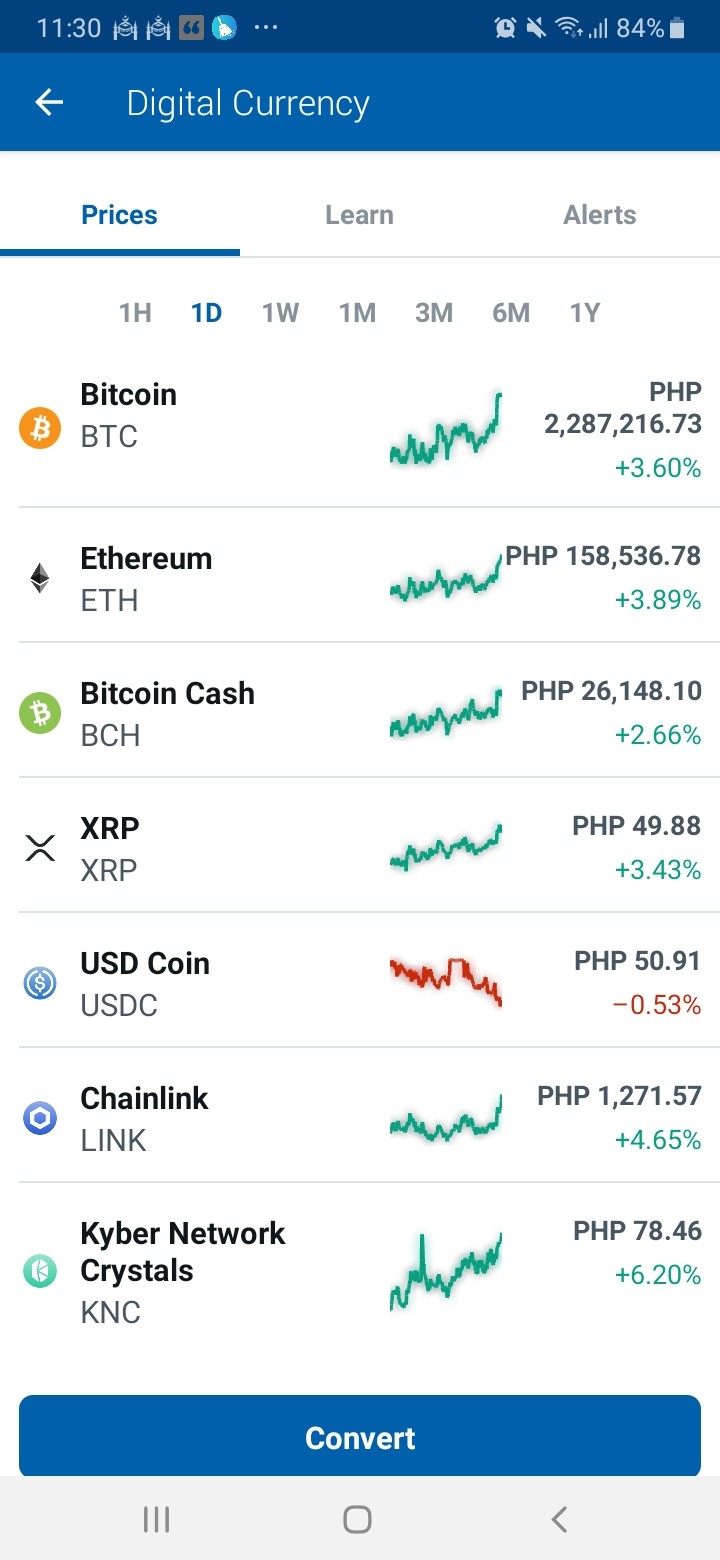Select the 1H time range

[x=135, y=313]
